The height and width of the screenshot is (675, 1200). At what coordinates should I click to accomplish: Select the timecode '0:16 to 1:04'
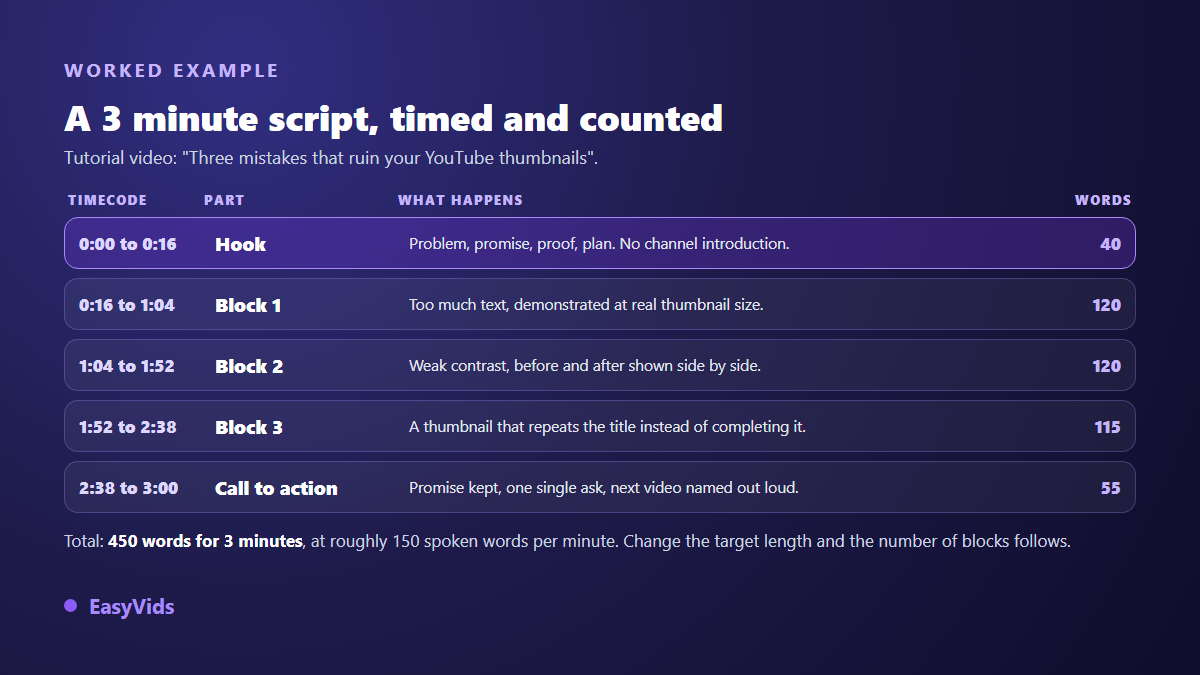pyautogui.click(x=127, y=305)
